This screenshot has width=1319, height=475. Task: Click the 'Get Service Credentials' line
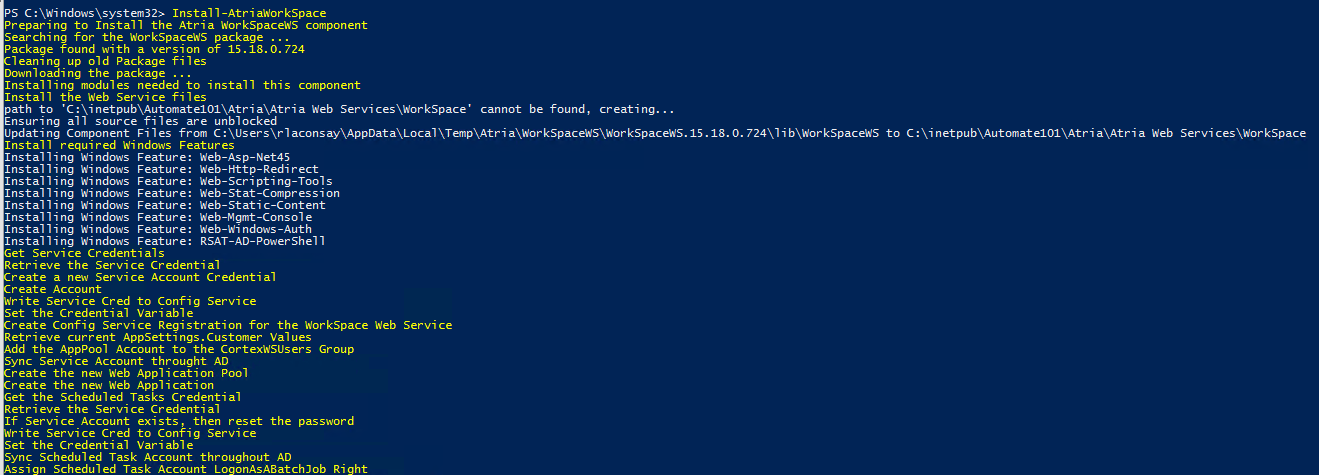coord(84,253)
